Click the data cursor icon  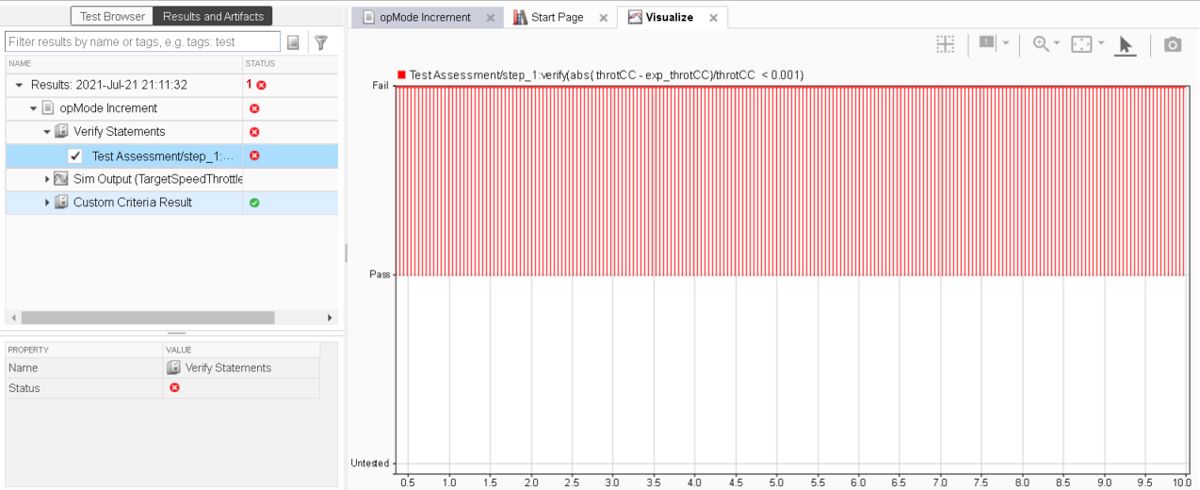tap(987, 44)
